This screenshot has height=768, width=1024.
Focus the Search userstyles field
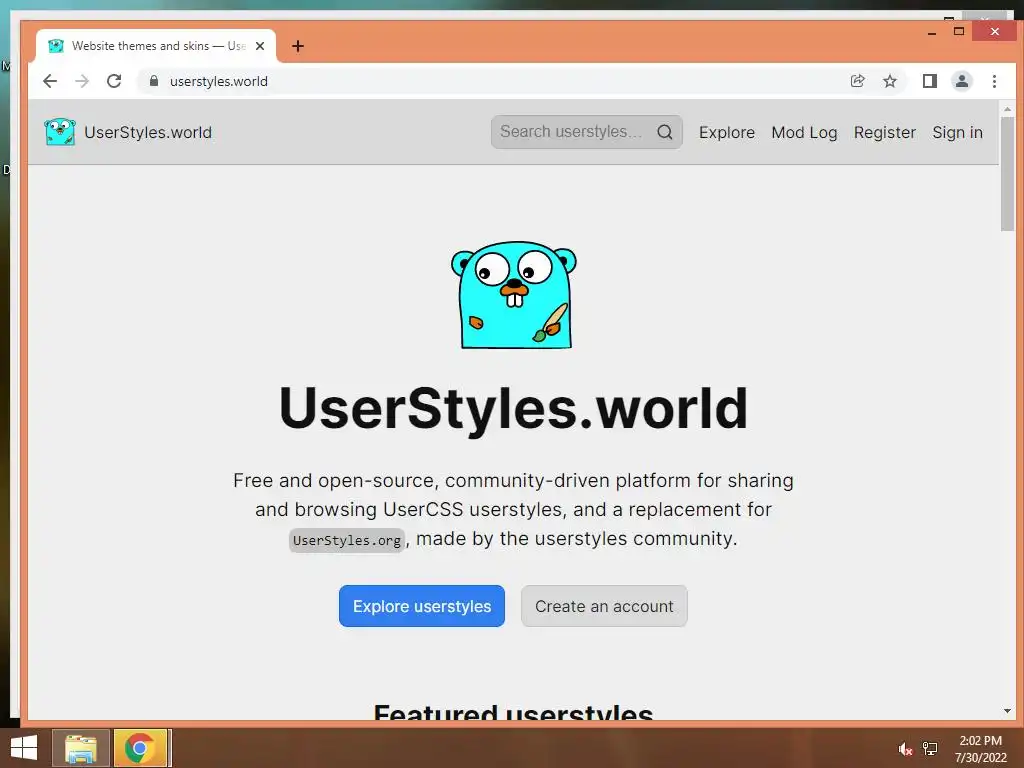coord(586,132)
